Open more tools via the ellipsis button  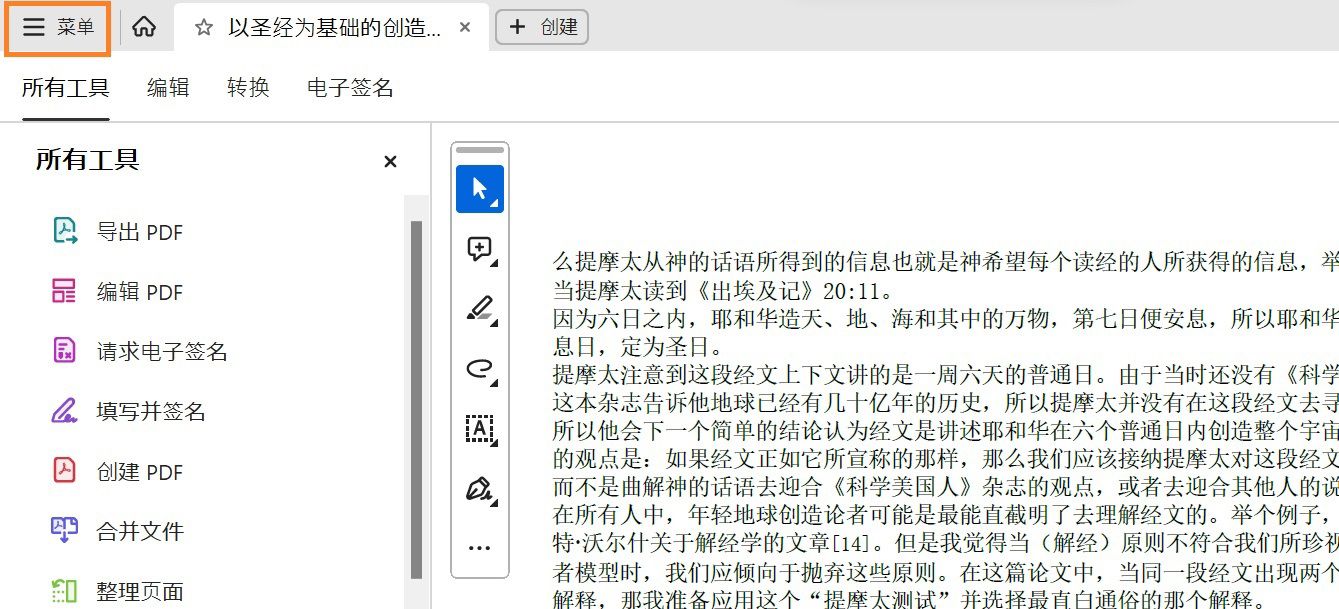coord(479,546)
